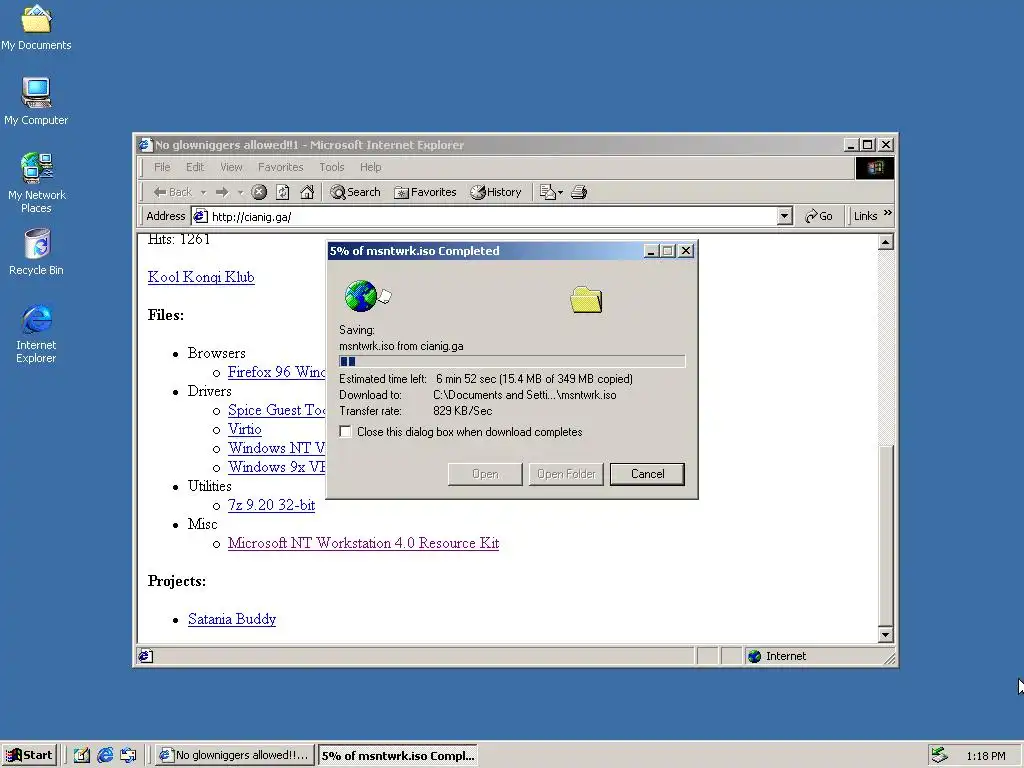The height and width of the screenshot is (768, 1024).
Task: Open the Search pane from the toolbar
Action: [x=355, y=192]
